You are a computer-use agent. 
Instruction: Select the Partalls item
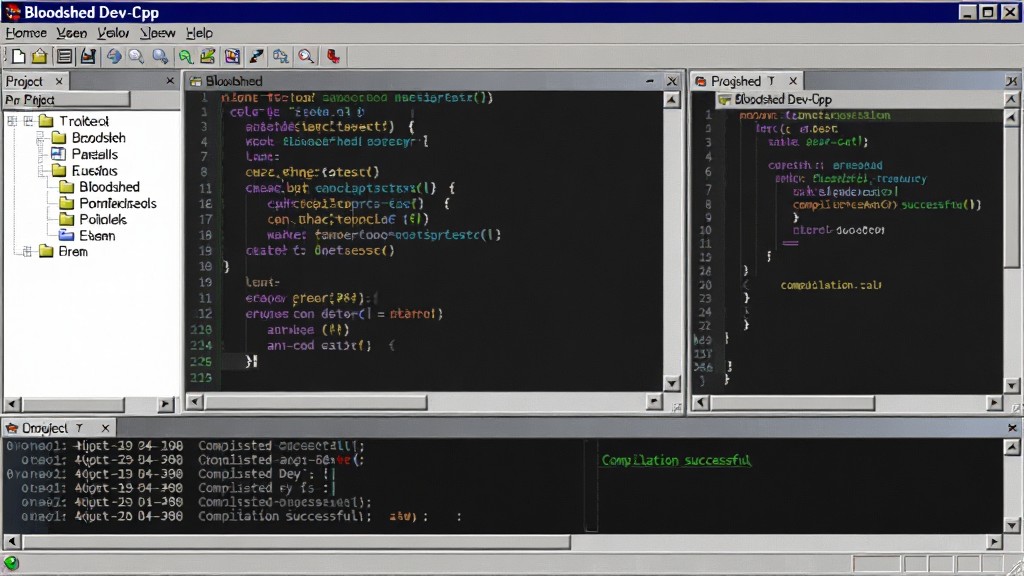pos(95,154)
